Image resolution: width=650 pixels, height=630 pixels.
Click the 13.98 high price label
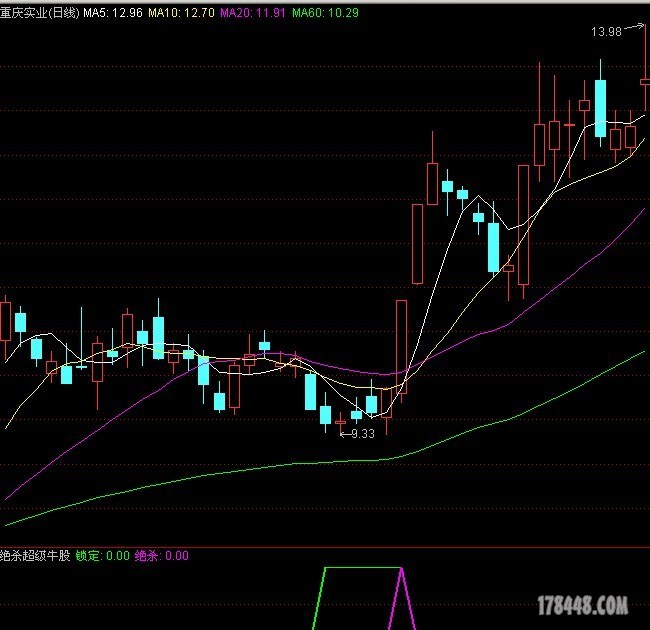(x=606, y=32)
